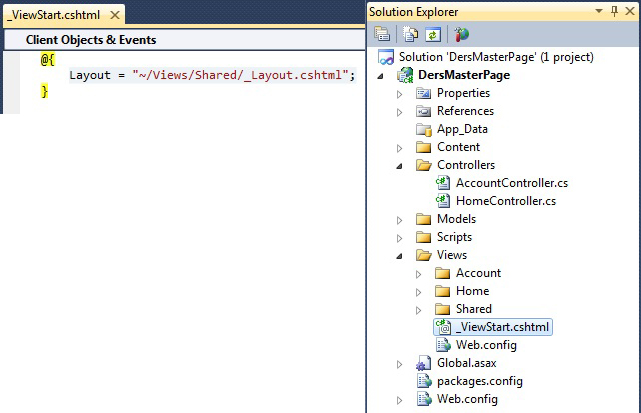This screenshot has height=413, width=641.
Task: Click the Properties toolbar icon in Solution Explorer
Action: coord(382,34)
